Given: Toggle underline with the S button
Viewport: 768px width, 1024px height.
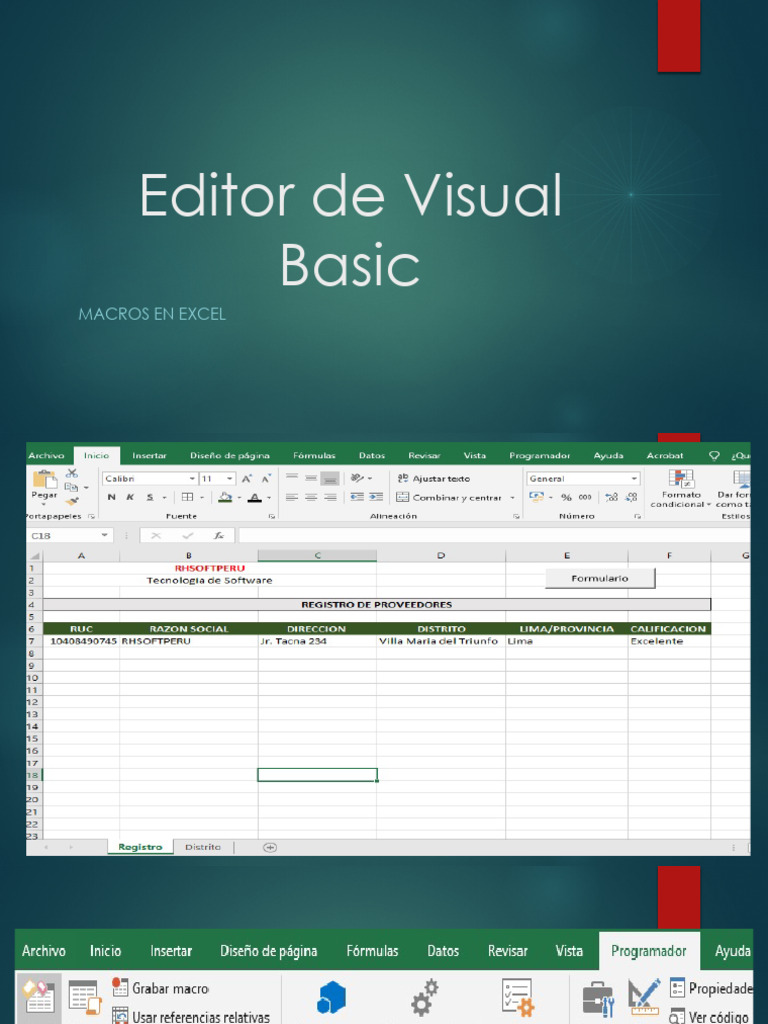Looking at the screenshot, I should tap(150, 497).
